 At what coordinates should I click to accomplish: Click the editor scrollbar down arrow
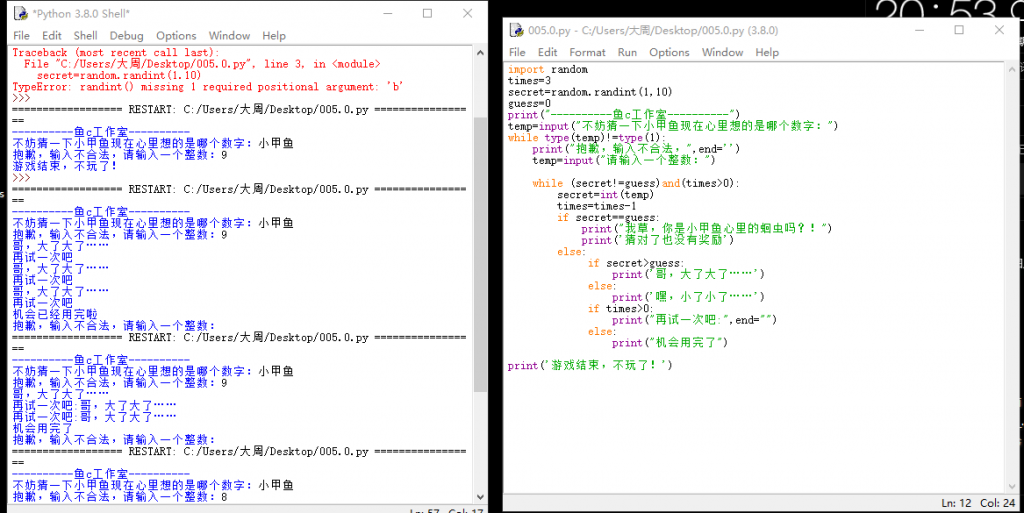point(1012,486)
